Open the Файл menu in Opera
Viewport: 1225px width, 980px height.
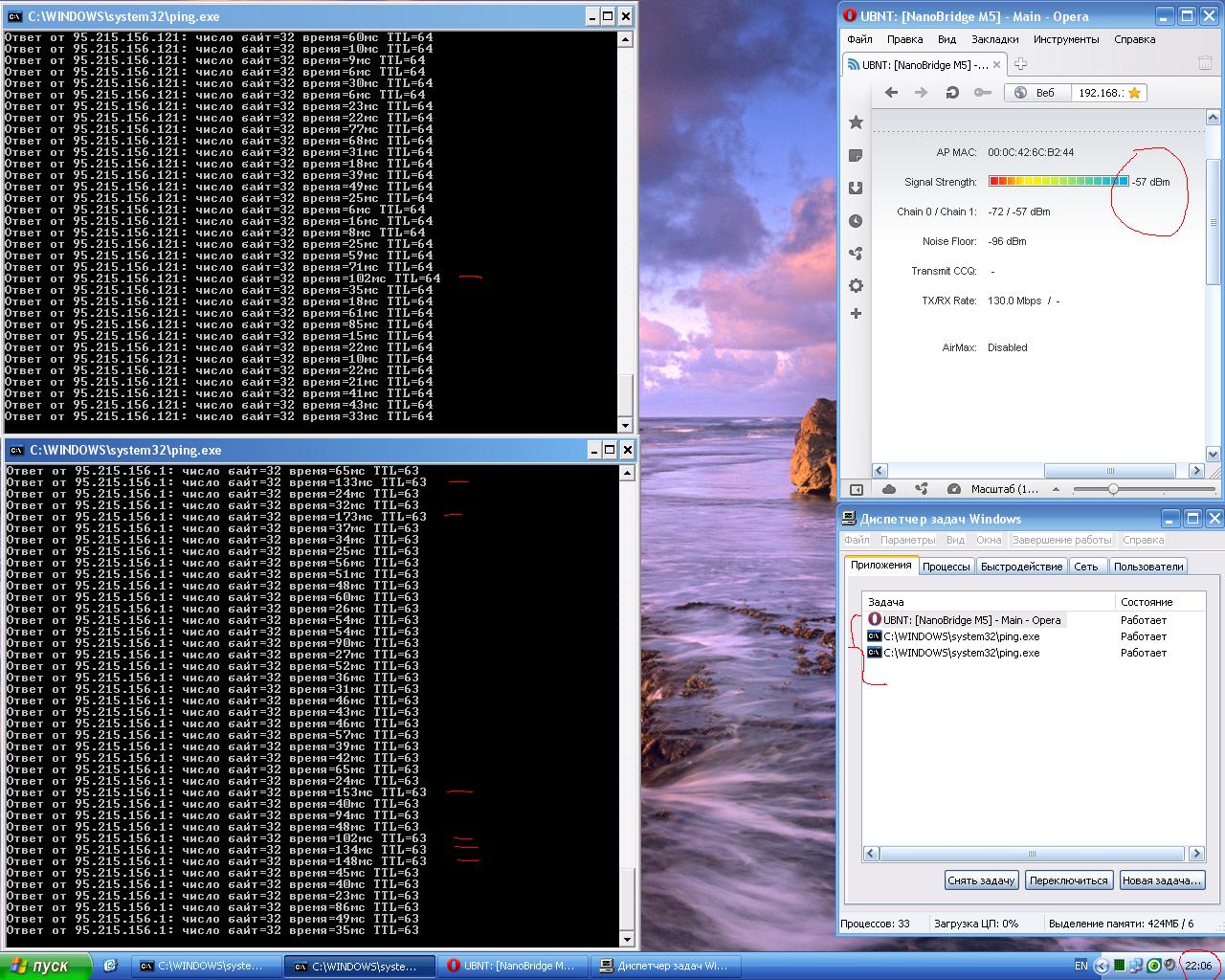point(859,39)
